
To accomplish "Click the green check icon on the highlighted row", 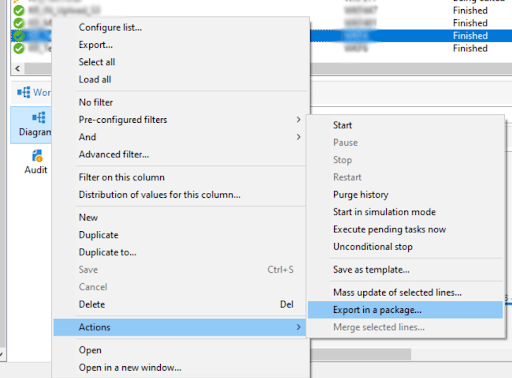I will (19, 36).
